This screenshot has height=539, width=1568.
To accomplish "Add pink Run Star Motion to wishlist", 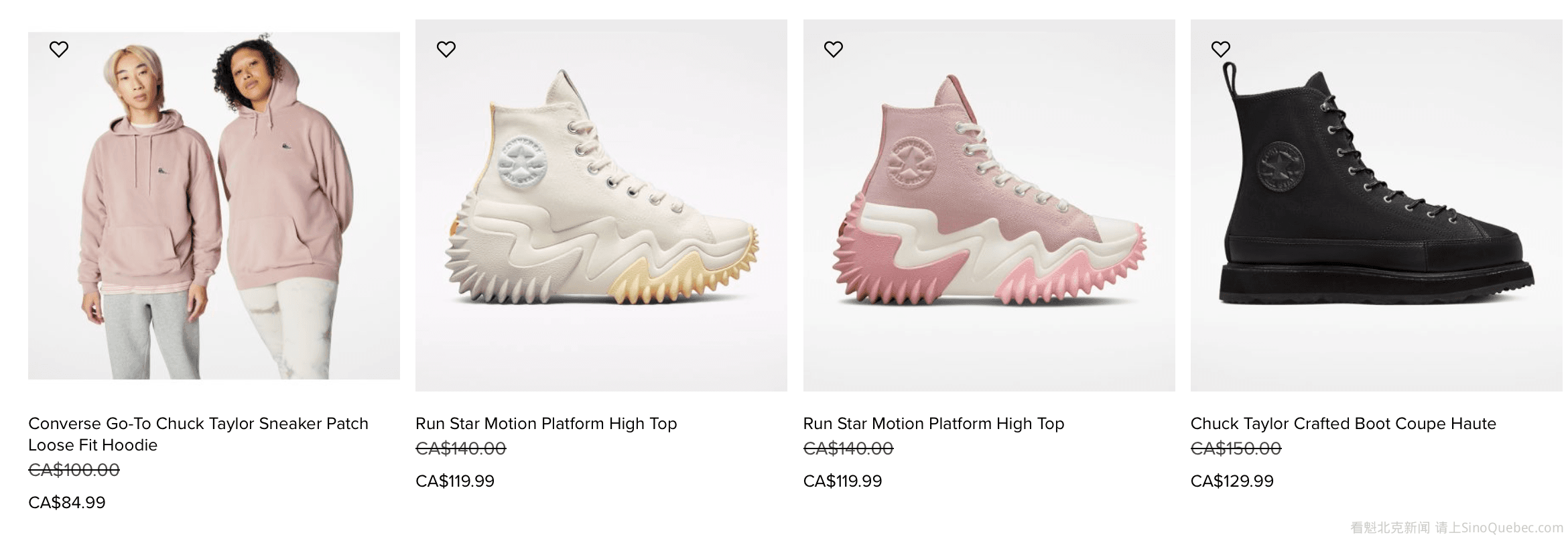I will 834,49.
